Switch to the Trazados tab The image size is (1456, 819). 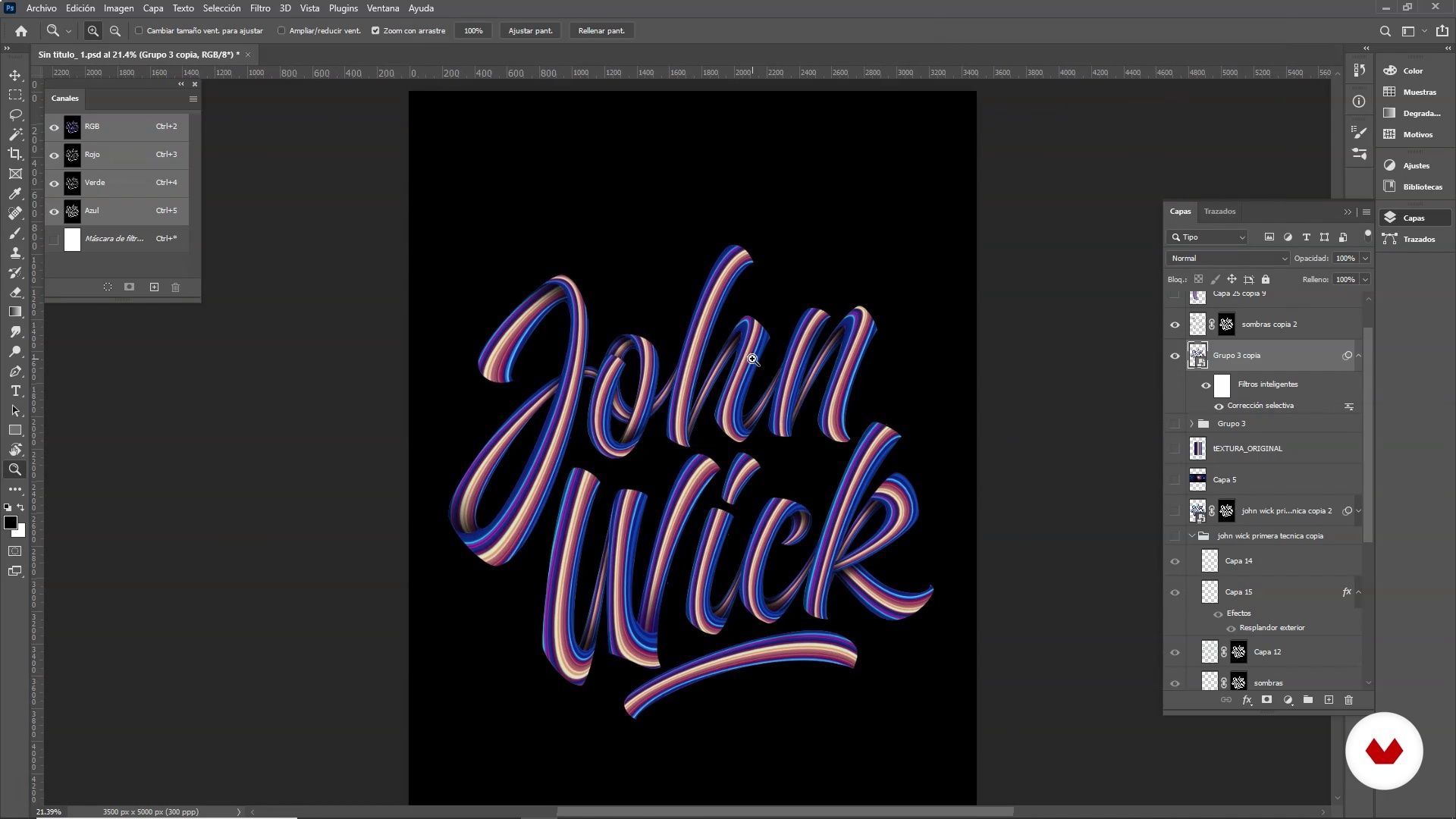pos(1219,212)
